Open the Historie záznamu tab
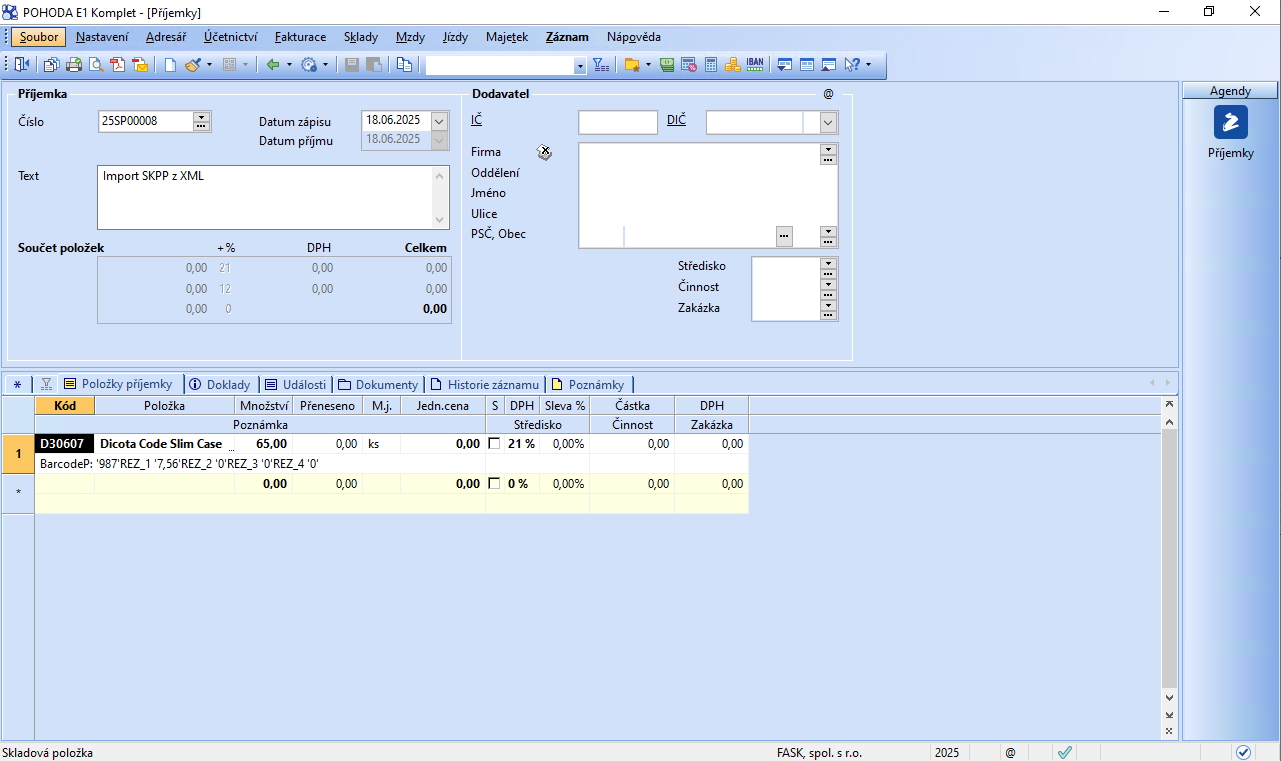Viewport: 1281px width, 761px height. [485, 385]
